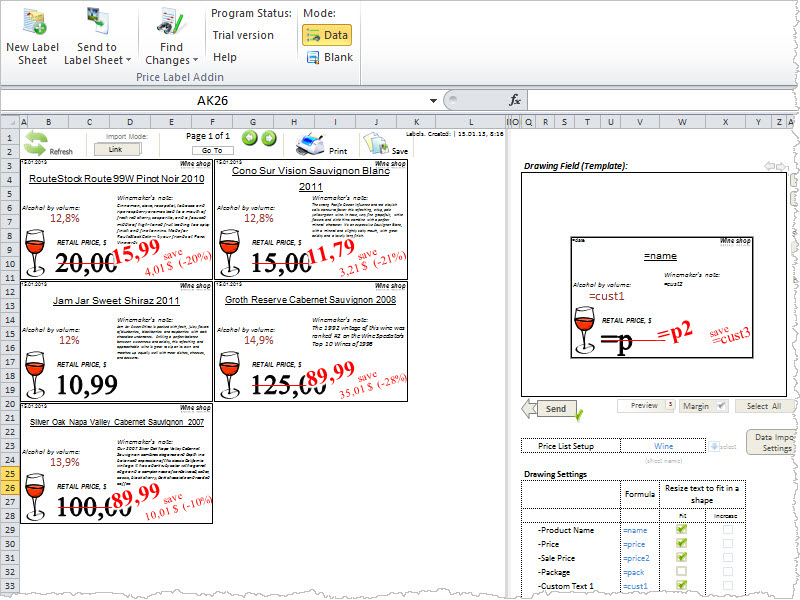
Task: Click Trial version program status
Action: (x=243, y=35)
